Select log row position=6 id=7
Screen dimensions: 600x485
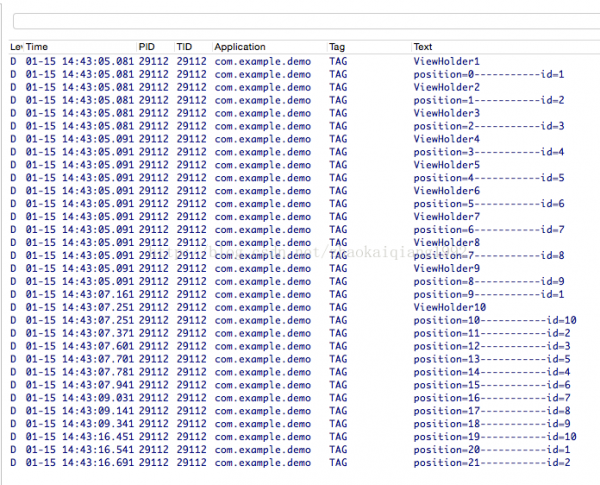click(x=304, y=230)
